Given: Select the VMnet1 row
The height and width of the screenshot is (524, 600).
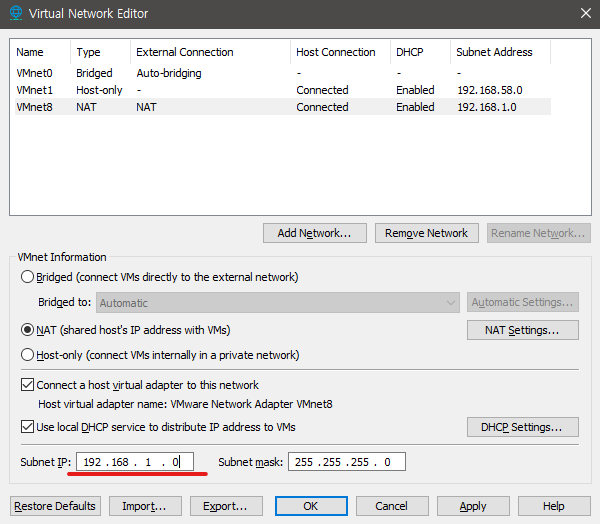Looking at the screenshot, I should point(283,90).
